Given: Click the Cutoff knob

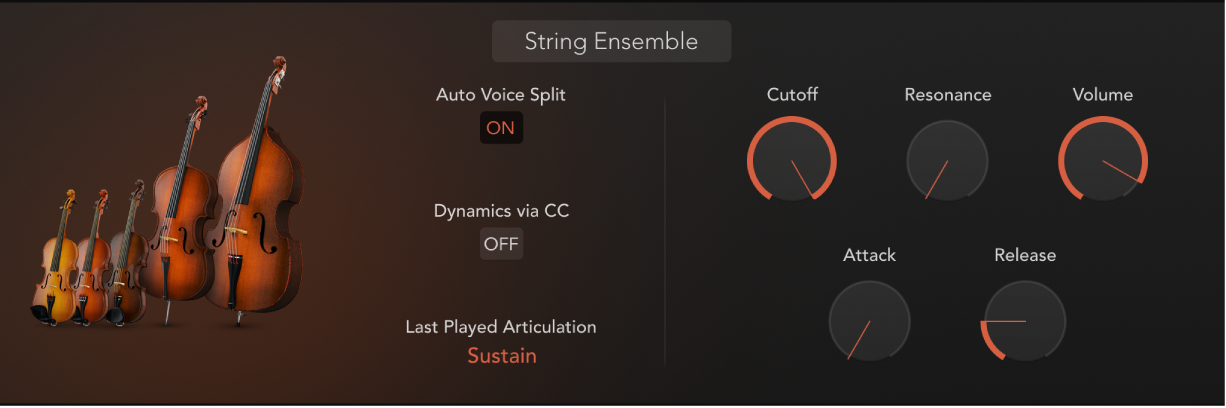Looking at the screenshot, I should [791, 160].
